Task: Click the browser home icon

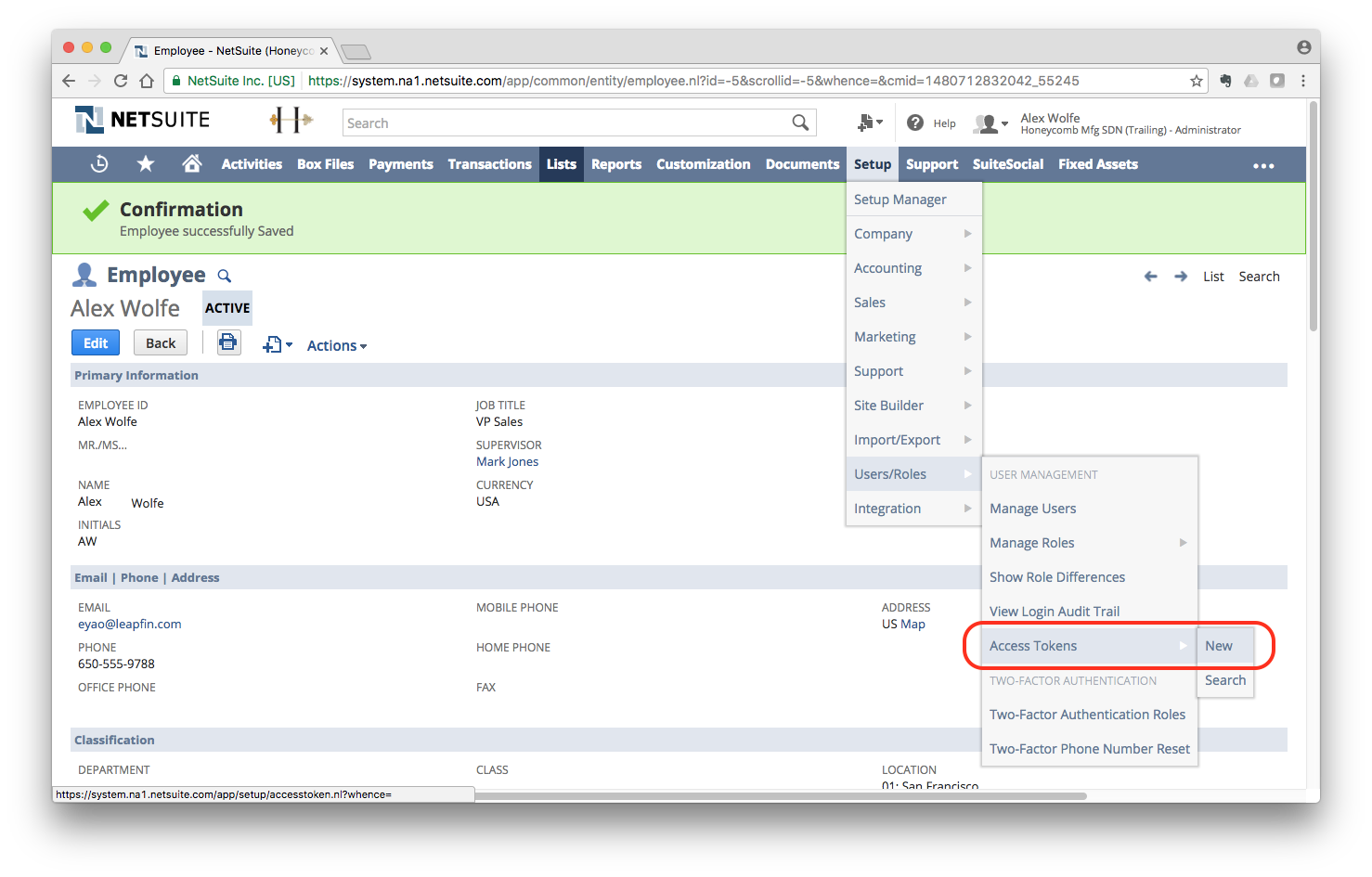Action: click(147, 81)
